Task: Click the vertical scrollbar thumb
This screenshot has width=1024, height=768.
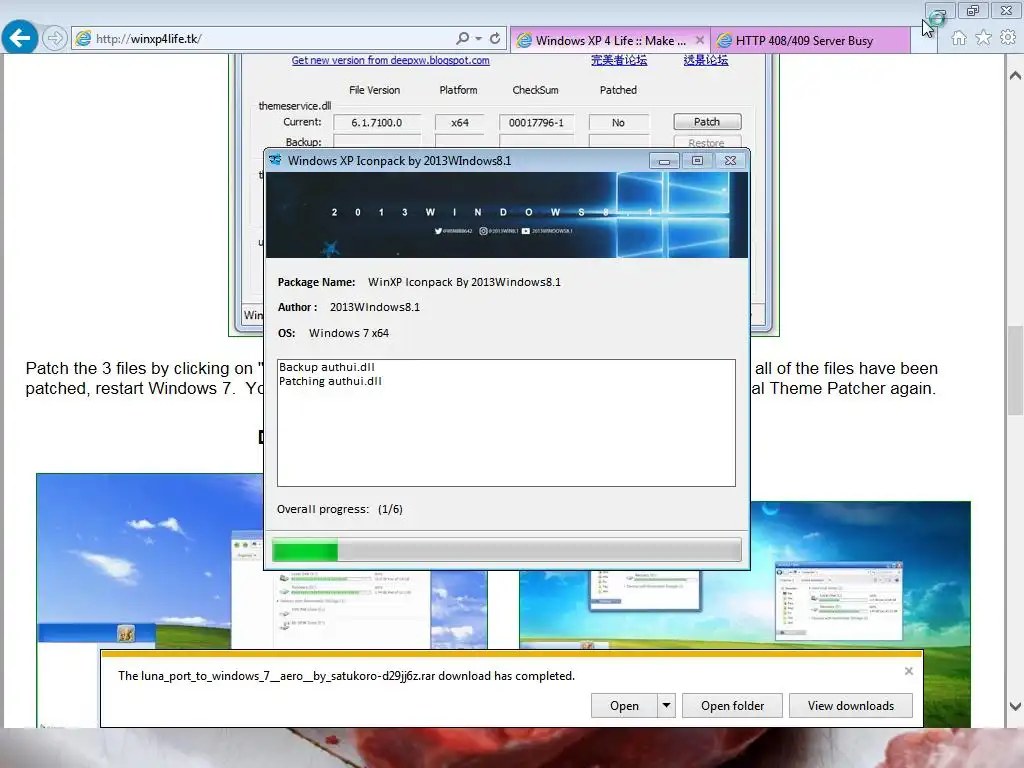Action: click(x=1015, y=370)
